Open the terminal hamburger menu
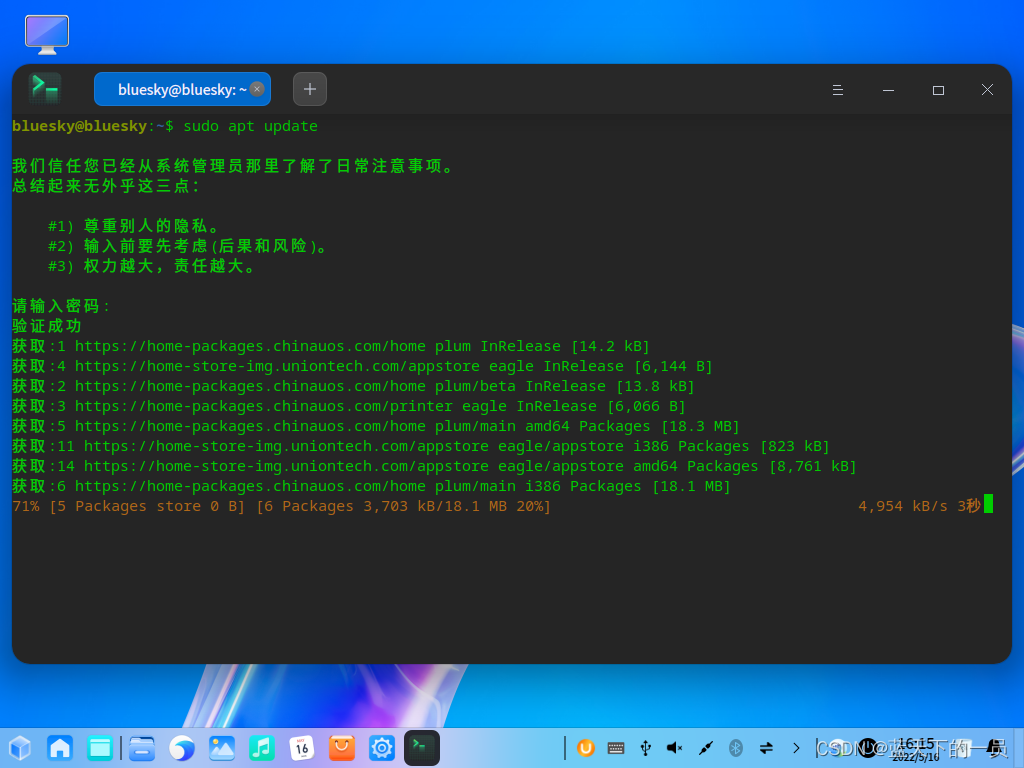Screen dimensions: 1024x768 click(x=838, y=90)
